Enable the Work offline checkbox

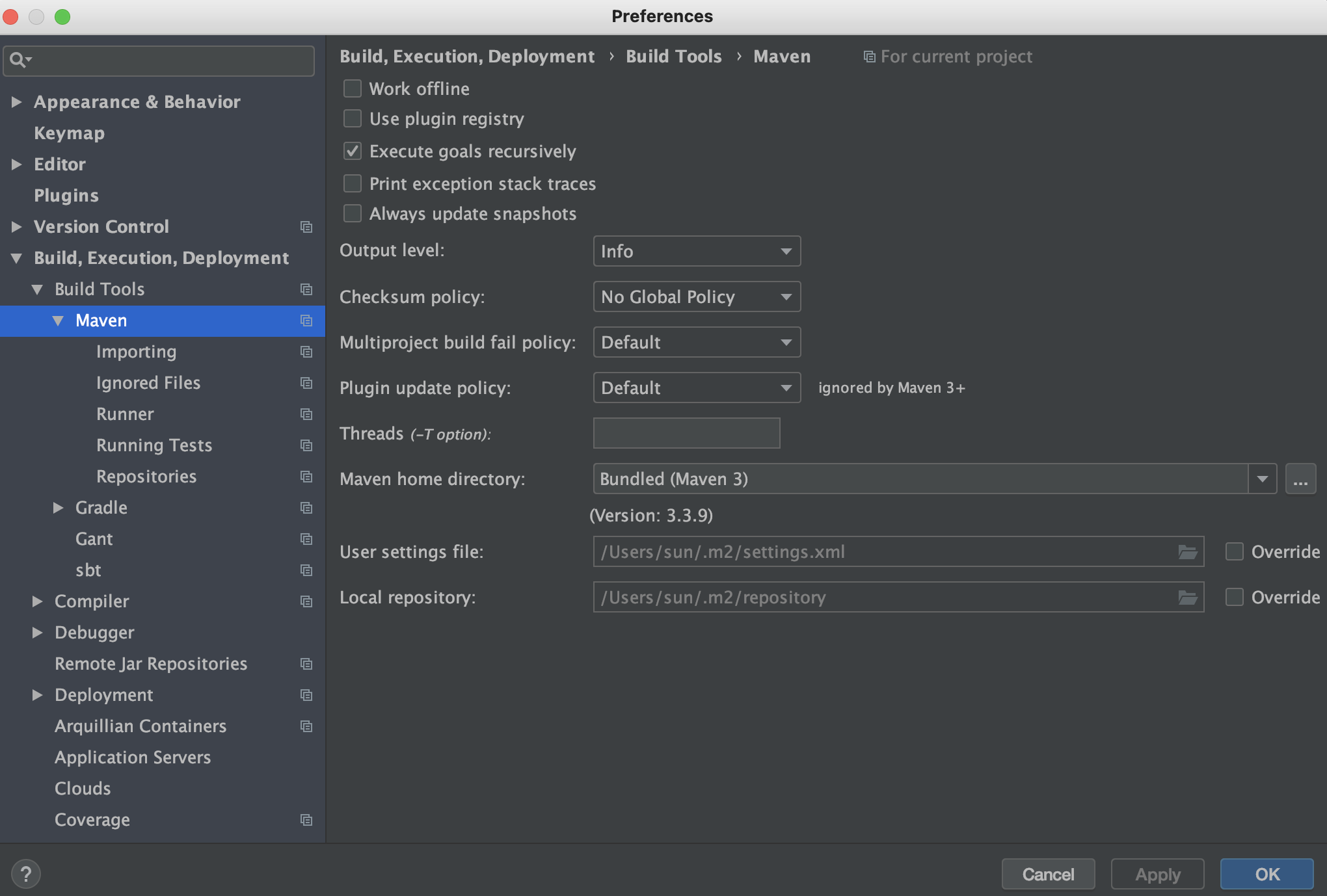click(353, 88)
